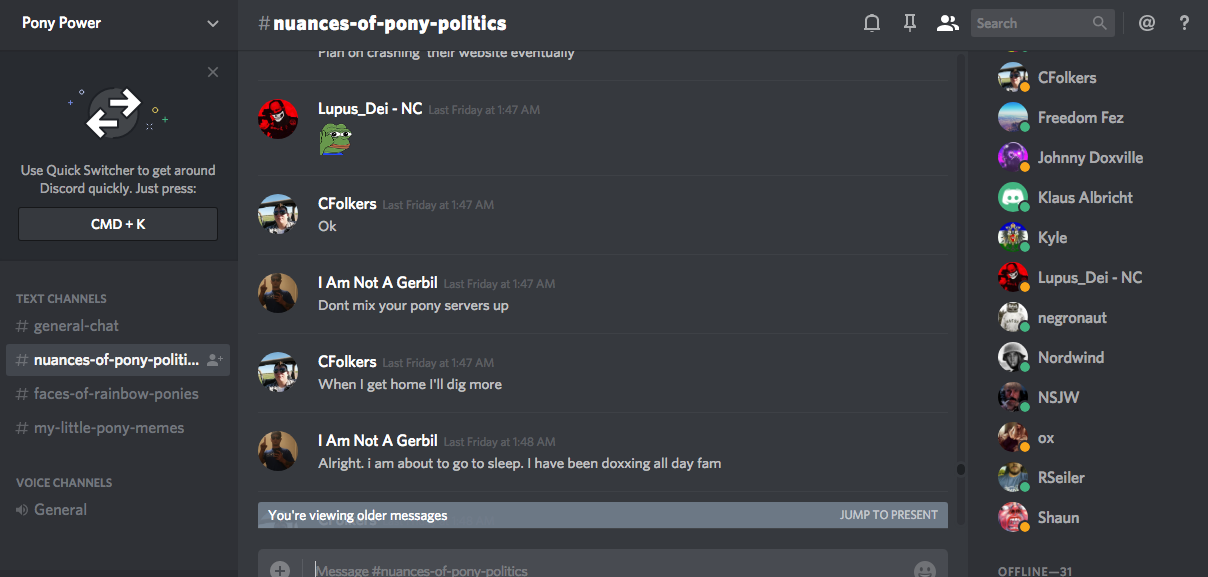This screenshot has height=577, width=1208.
Task: Click JUMP TO PRESENT
Action: [x=889, y=515]
